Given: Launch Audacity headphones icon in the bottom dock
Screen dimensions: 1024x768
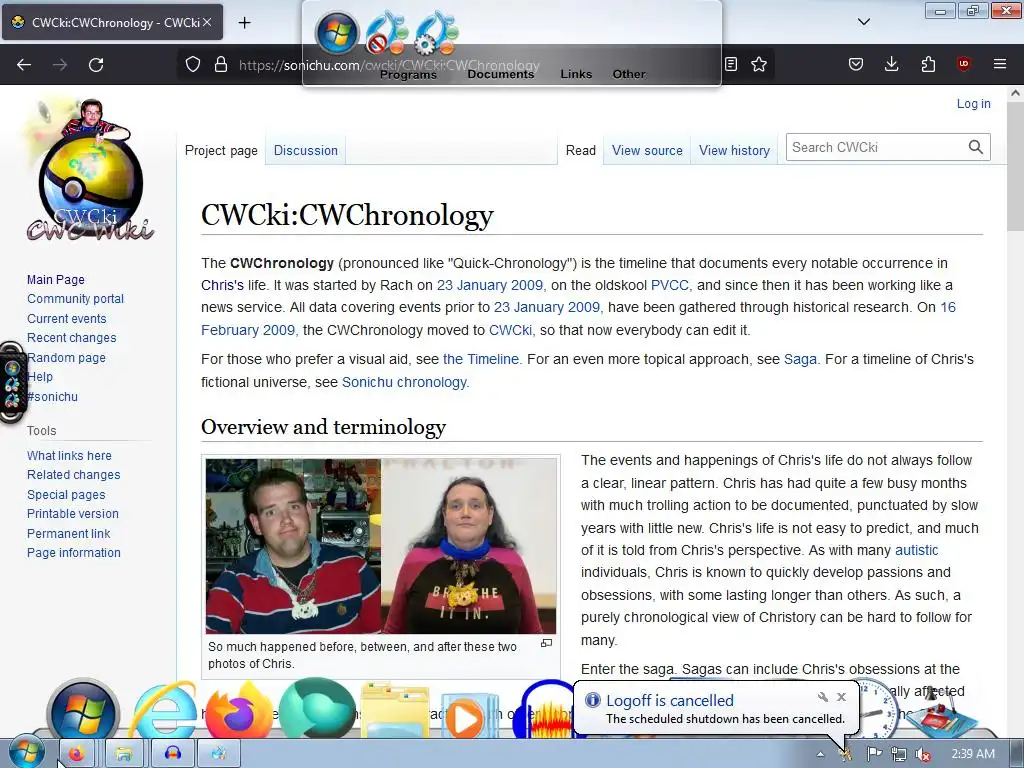Looking at the screenshot, I should point(545,711).
